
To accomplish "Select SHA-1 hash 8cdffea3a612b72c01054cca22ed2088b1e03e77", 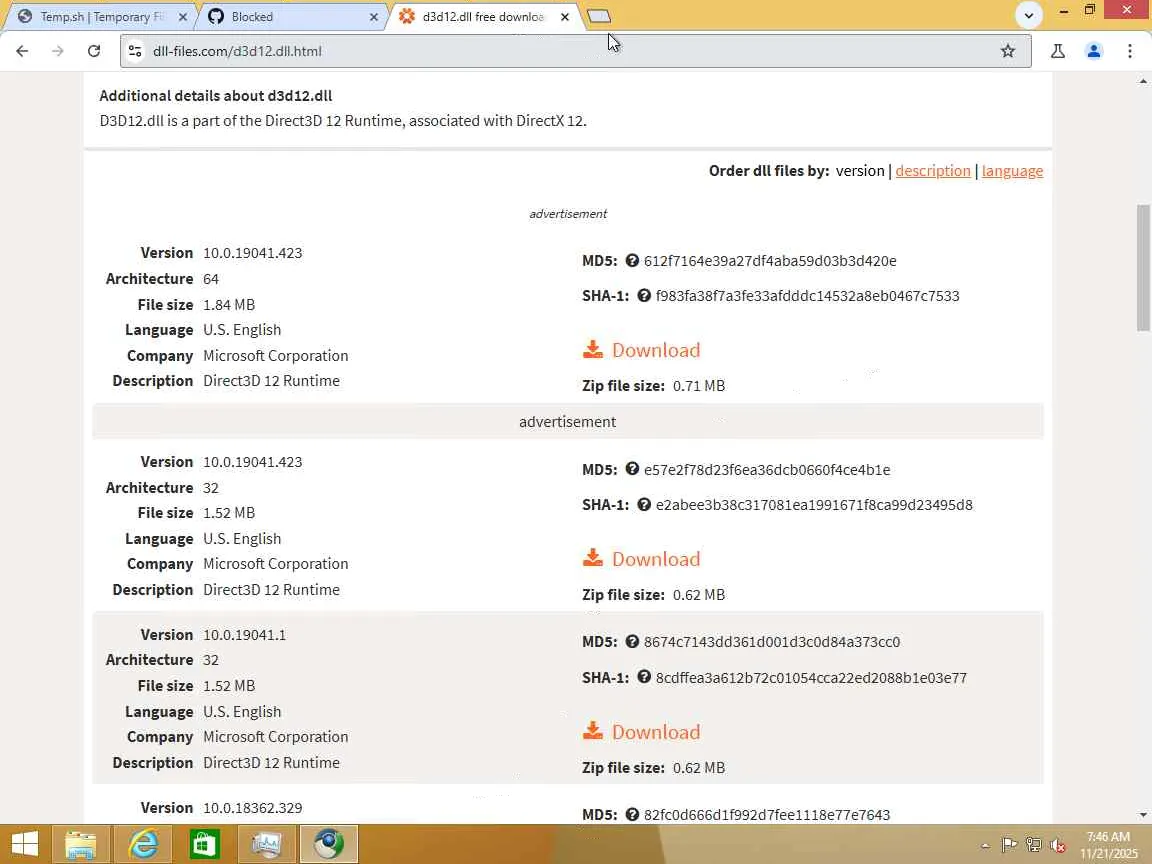I will click(811, 677).
